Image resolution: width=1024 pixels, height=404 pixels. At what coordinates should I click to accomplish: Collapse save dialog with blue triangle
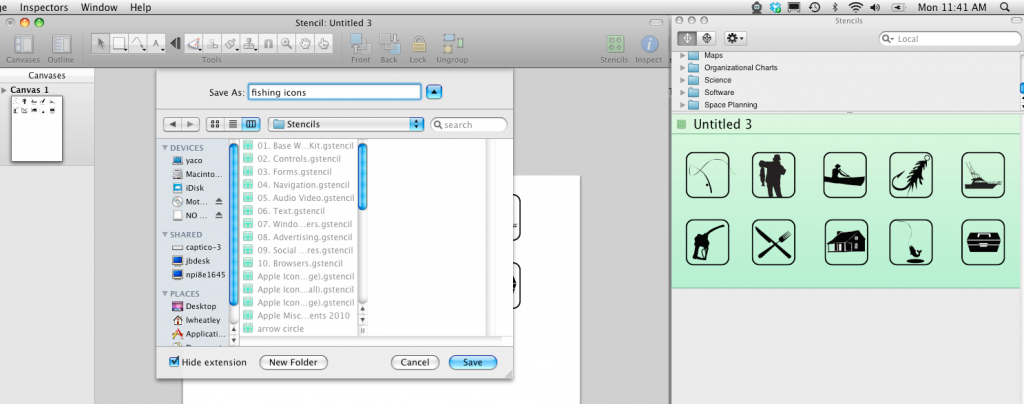point(434,92)
